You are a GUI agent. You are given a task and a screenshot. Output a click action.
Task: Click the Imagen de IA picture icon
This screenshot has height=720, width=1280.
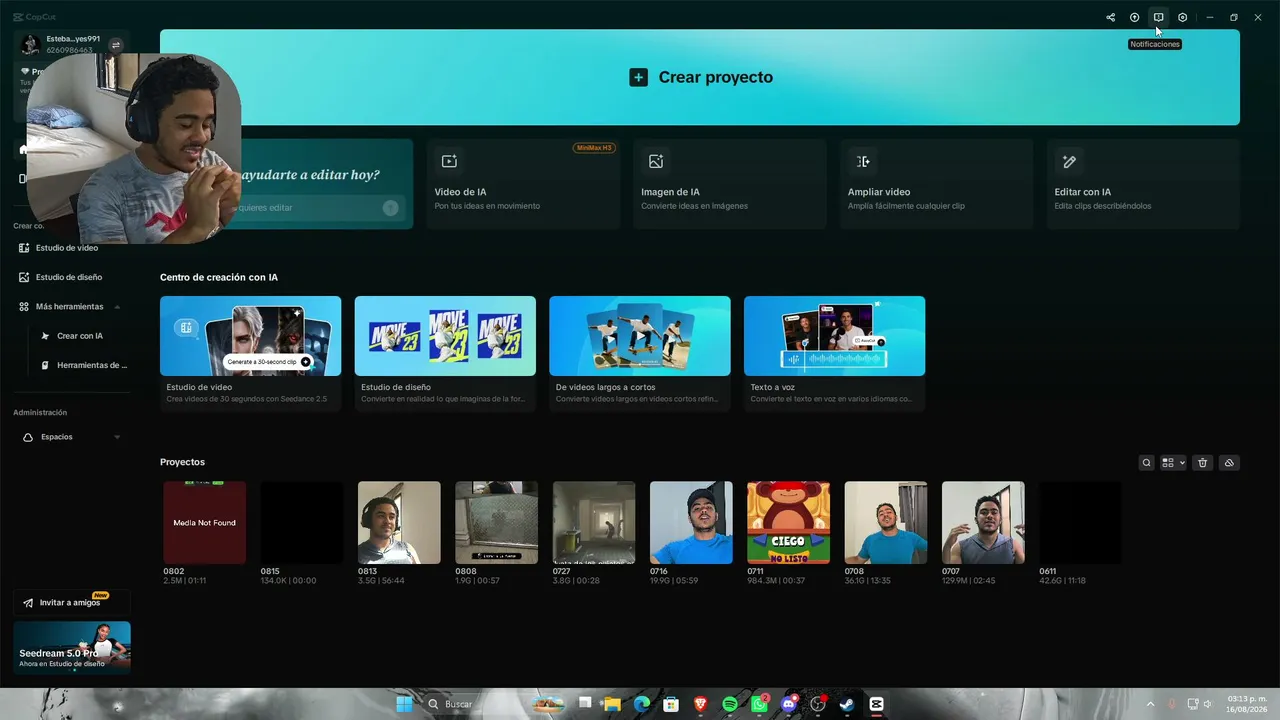(656, 161)
